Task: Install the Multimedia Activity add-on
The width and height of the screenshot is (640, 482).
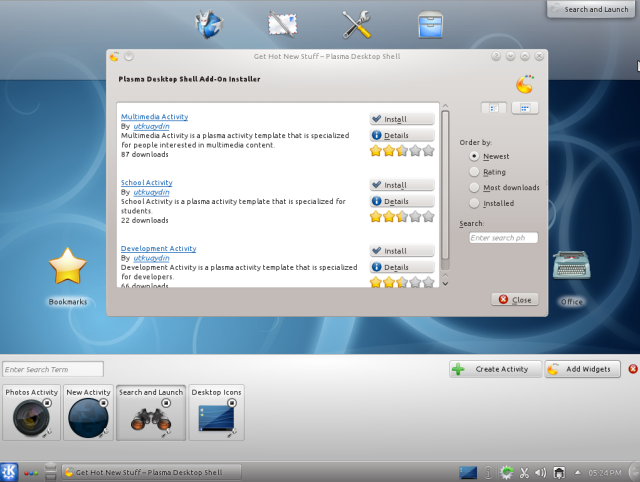Action: [x=402, y=119]
